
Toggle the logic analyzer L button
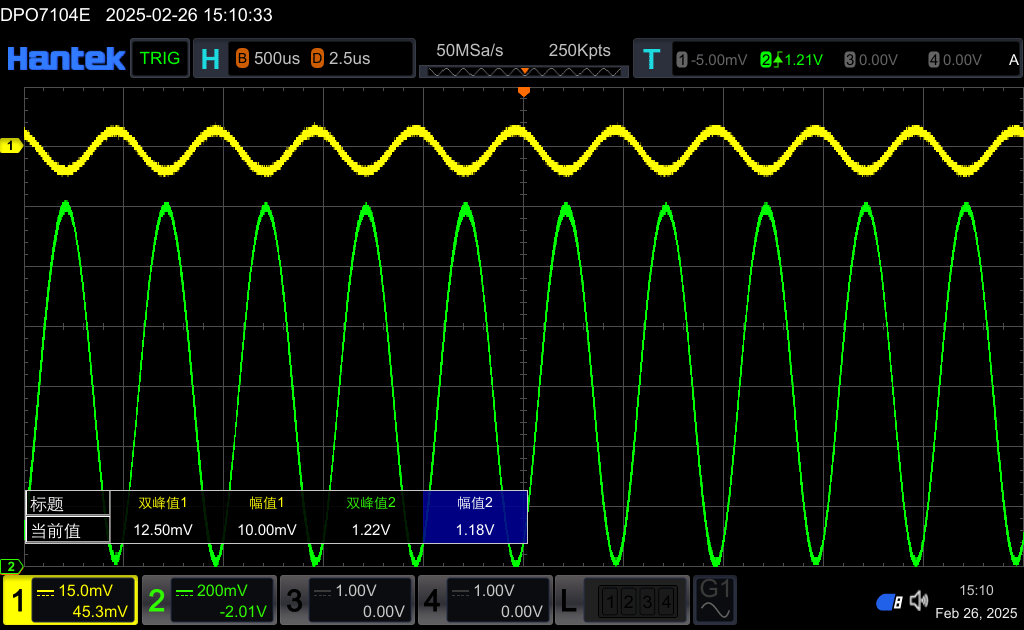(569, 600)
